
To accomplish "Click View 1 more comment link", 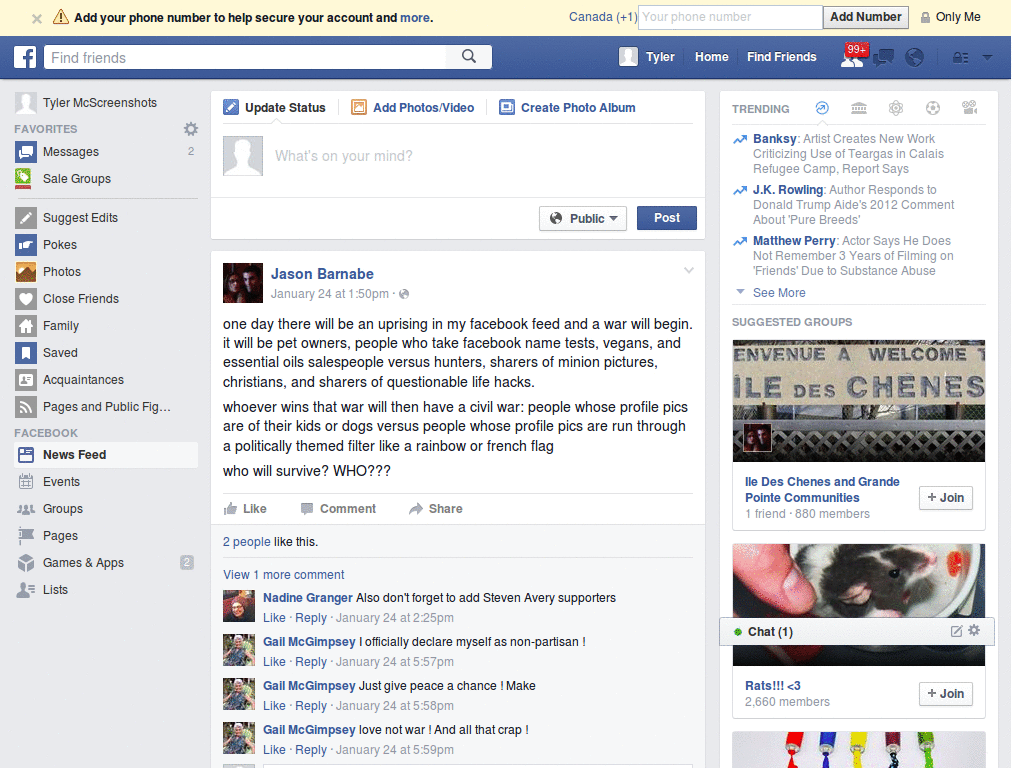I will pyautogui.click(x=283, y=575).
